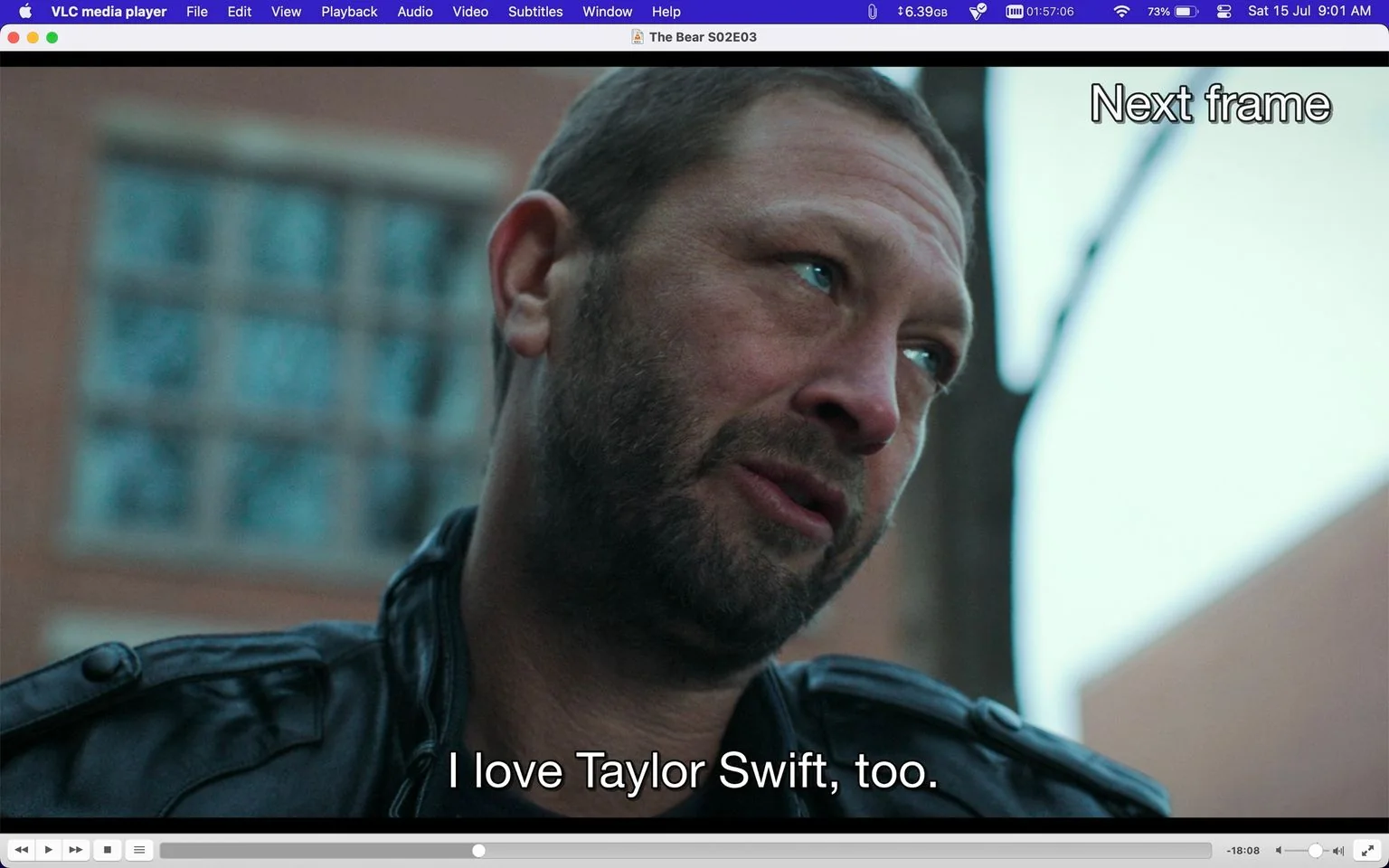The image size is (1389, 868).
Task: Stop playback with the stop button
Action: [x=108, y=850]
